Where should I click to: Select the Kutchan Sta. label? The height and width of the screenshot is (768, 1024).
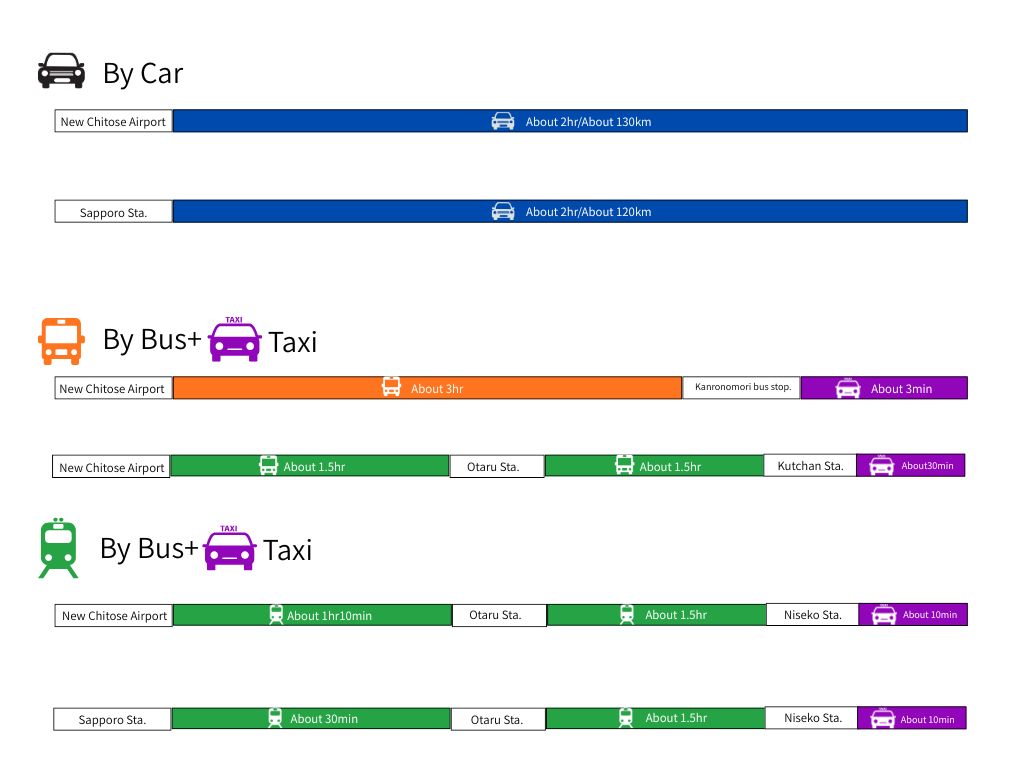(810, 465)
